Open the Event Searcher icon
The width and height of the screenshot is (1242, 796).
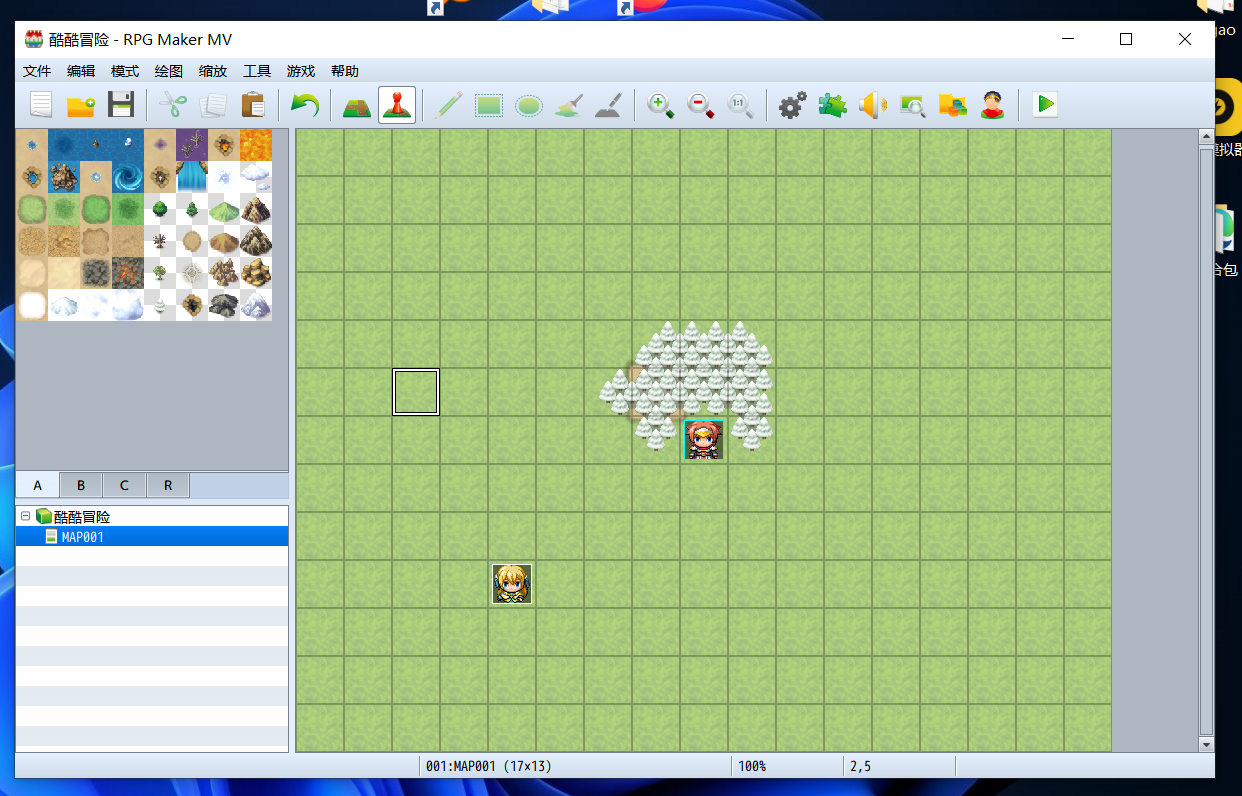coord(912,104)
